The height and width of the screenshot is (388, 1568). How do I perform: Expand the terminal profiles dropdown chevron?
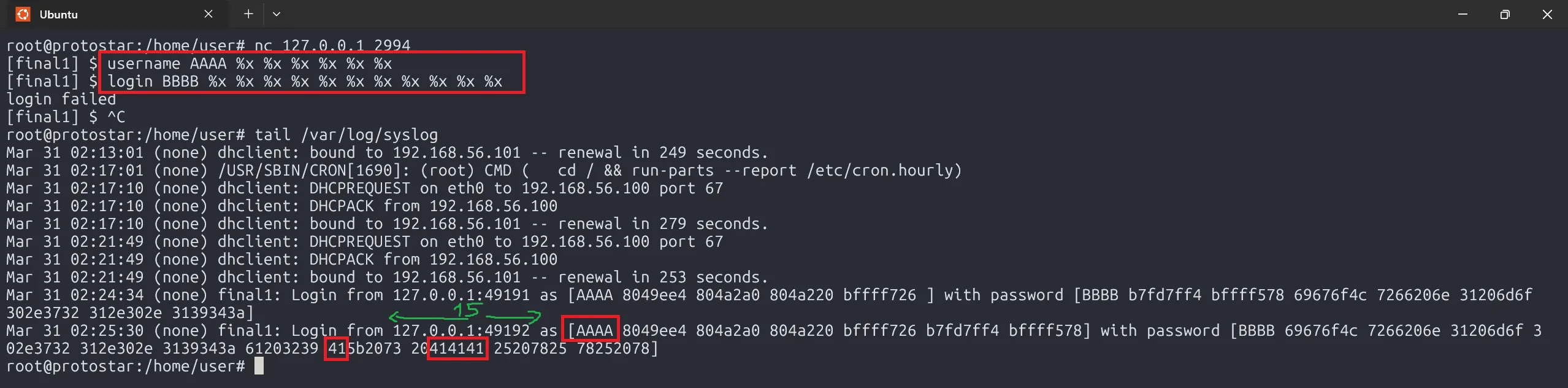[277, 14]
